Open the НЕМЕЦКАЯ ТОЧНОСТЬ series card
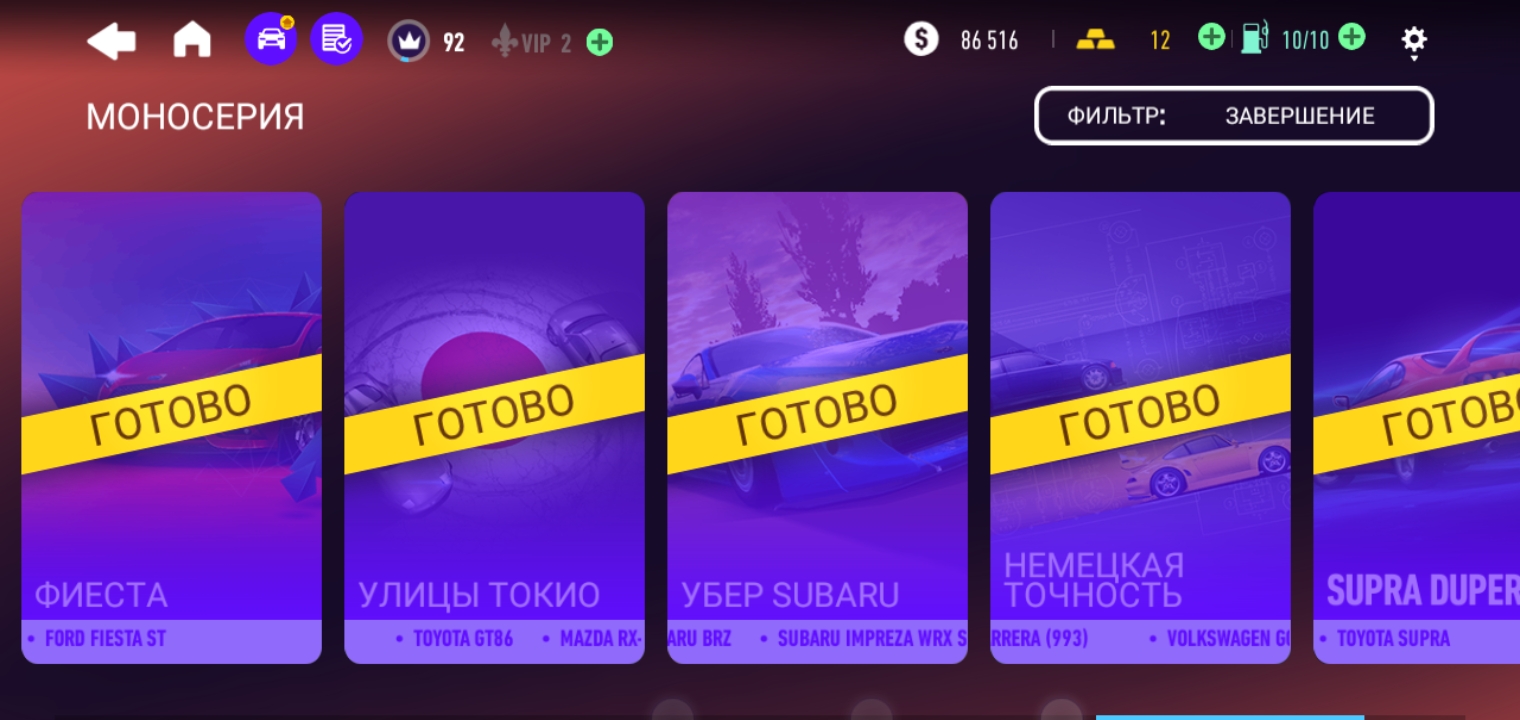1520x720 pixels. (x=1140, y=428)
